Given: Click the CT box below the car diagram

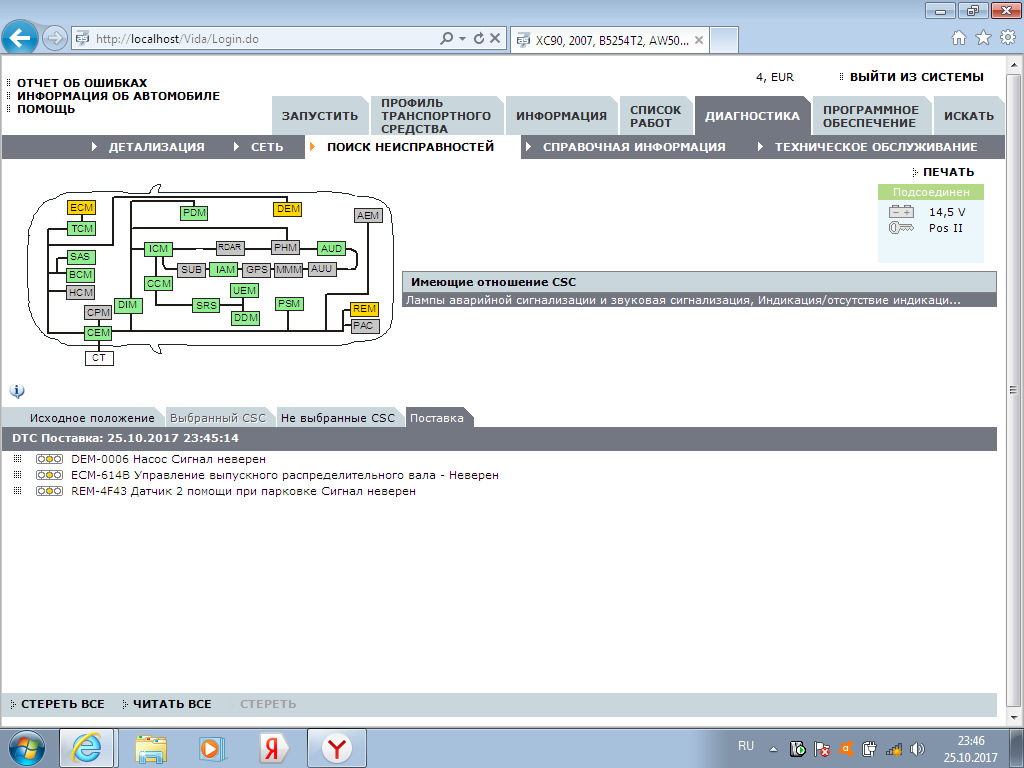Looking at the screenshot, I should [99, 358].
